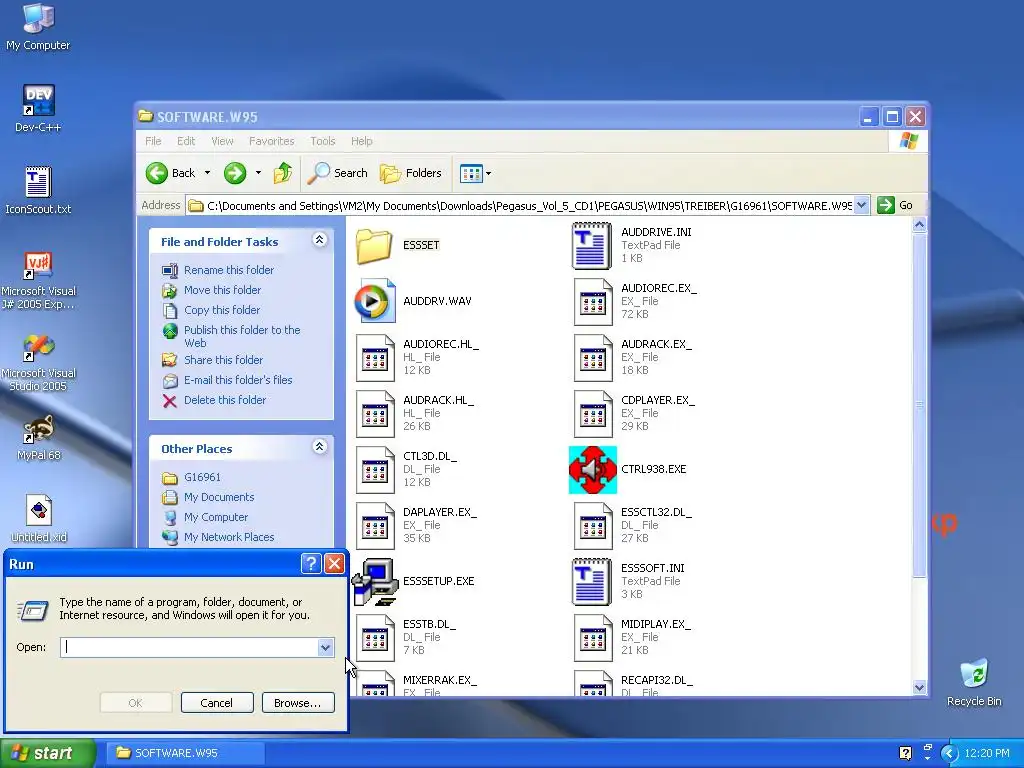Viewport: 1024px width, 768px height.
Task: Click Share this folder link
Action: click(223, 360)
